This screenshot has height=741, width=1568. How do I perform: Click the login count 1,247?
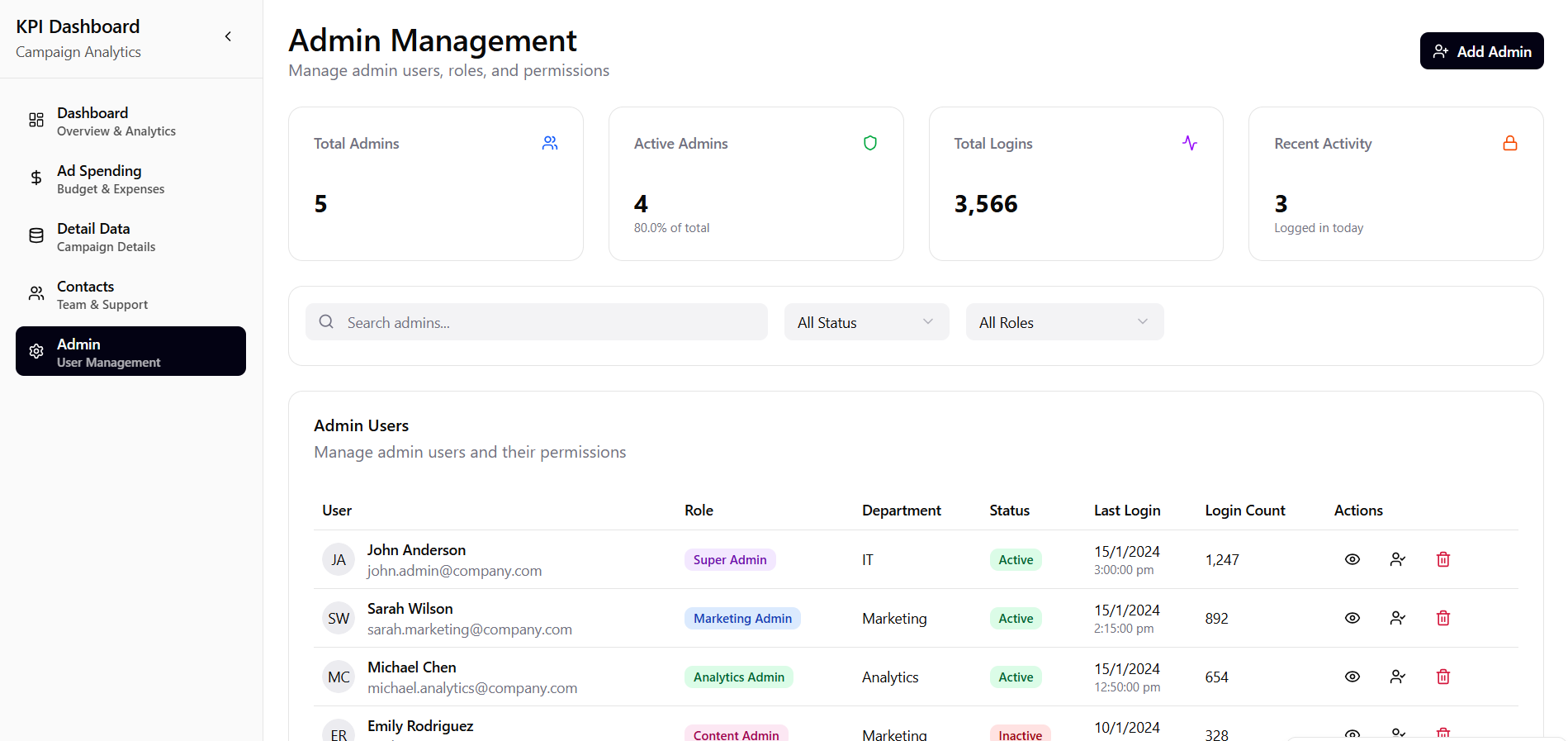(x=1222, y=559)
